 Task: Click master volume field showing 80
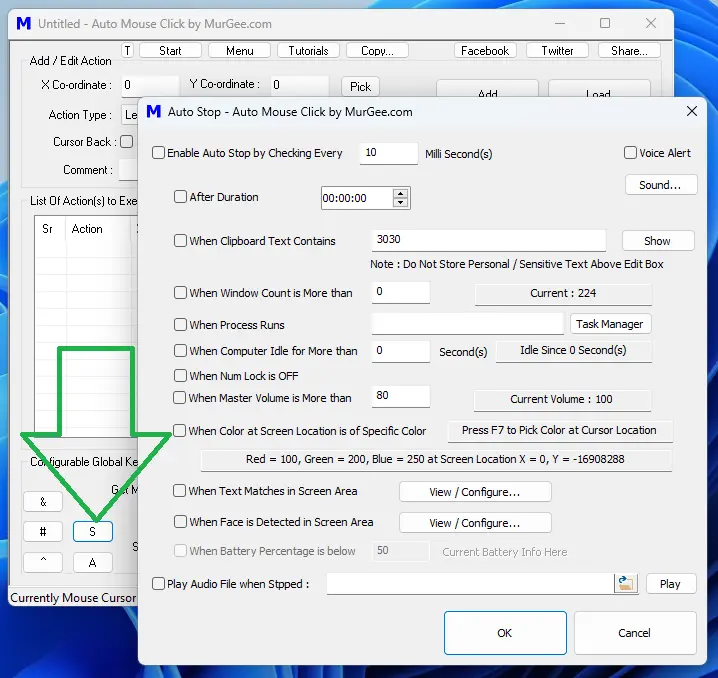[x=401, y=396]
